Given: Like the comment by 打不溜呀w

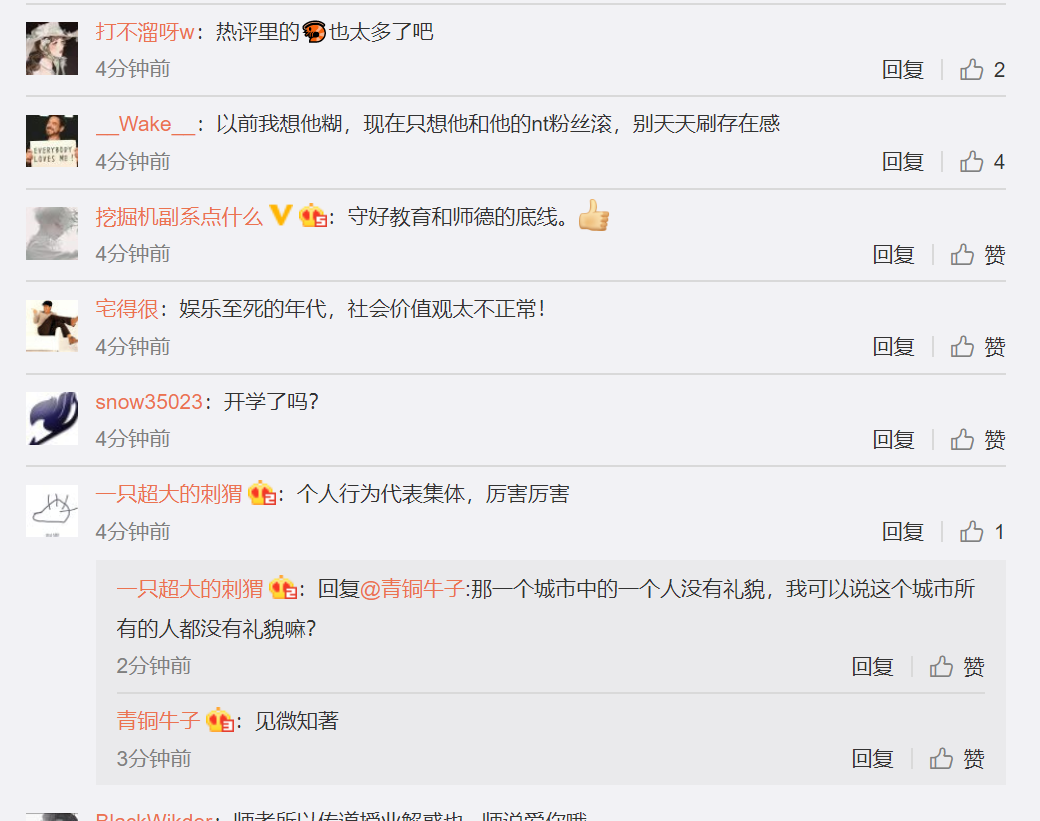Looking at the screenshot, I should 972,69.
